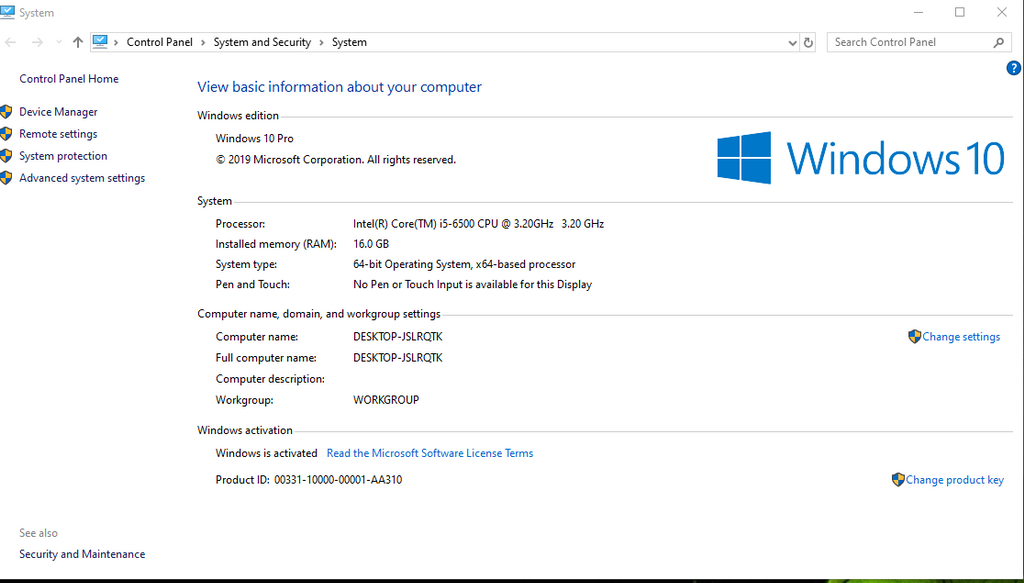The height and width of the screenshot is (583, 1024).
Task: Select System and Security in the breadcrumb
Action: click(262, 42)
